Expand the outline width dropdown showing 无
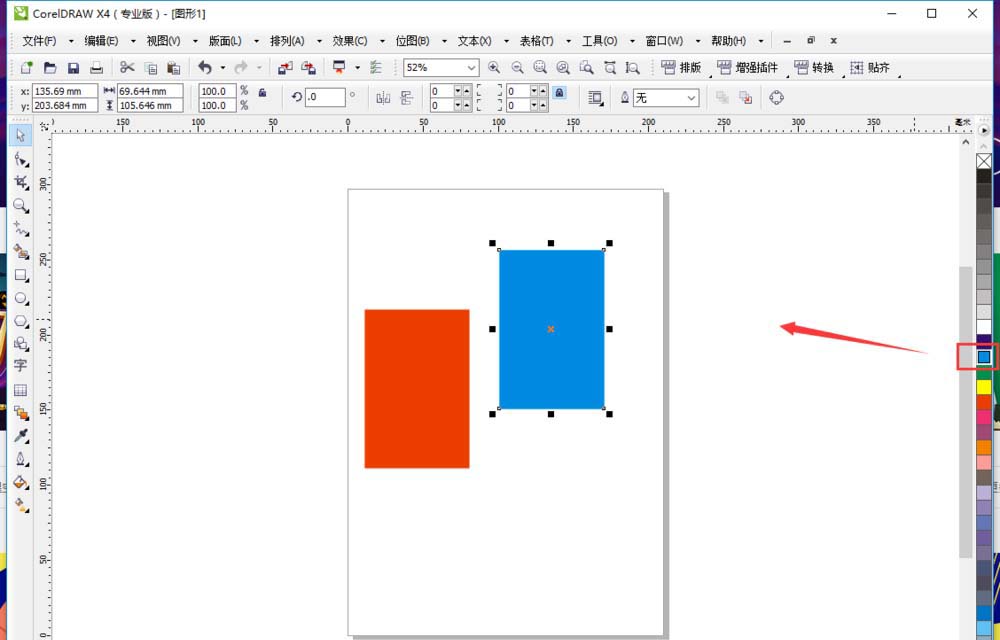The image size is (1000, 640). [691, 98]
